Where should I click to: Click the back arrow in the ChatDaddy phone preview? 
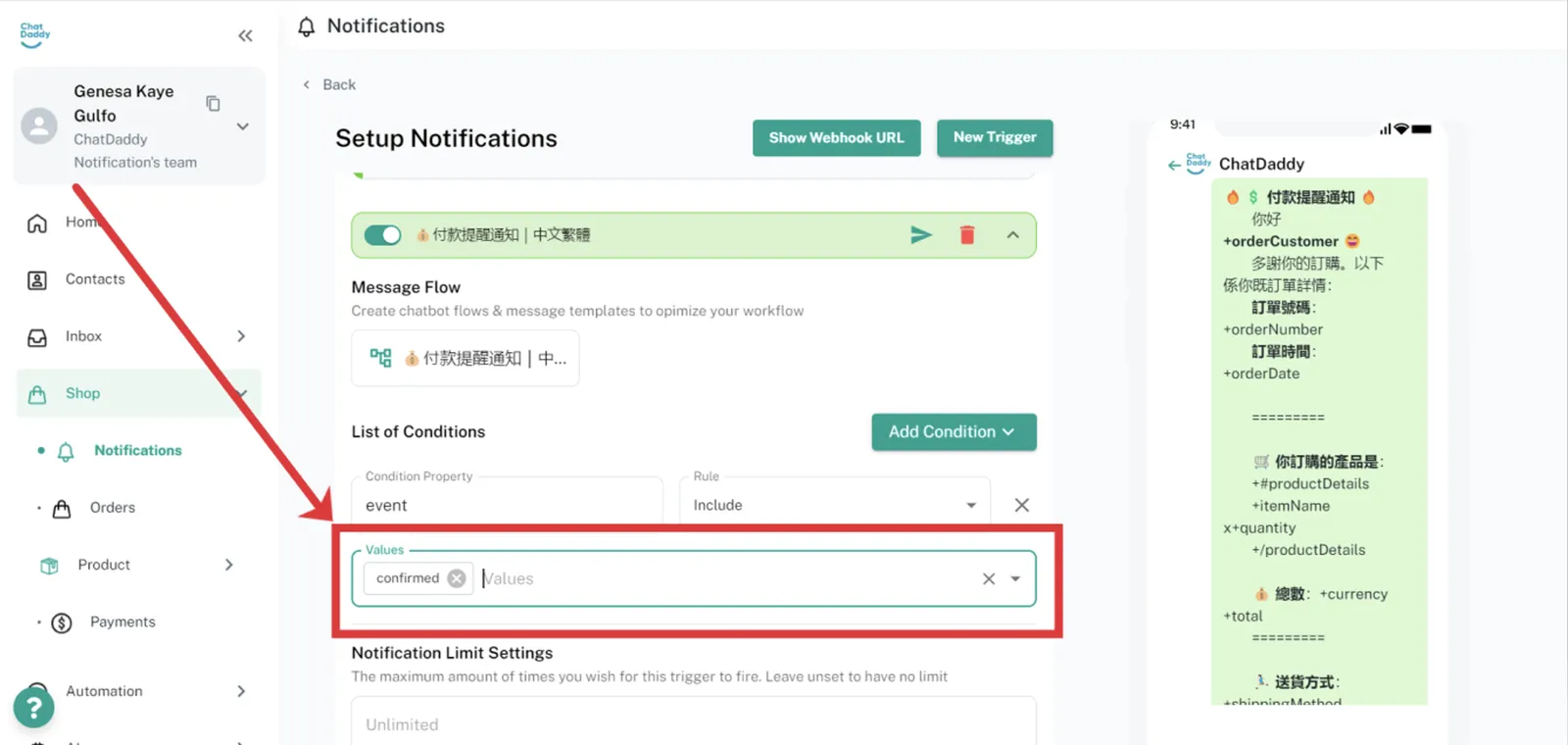pos(1174,165)
